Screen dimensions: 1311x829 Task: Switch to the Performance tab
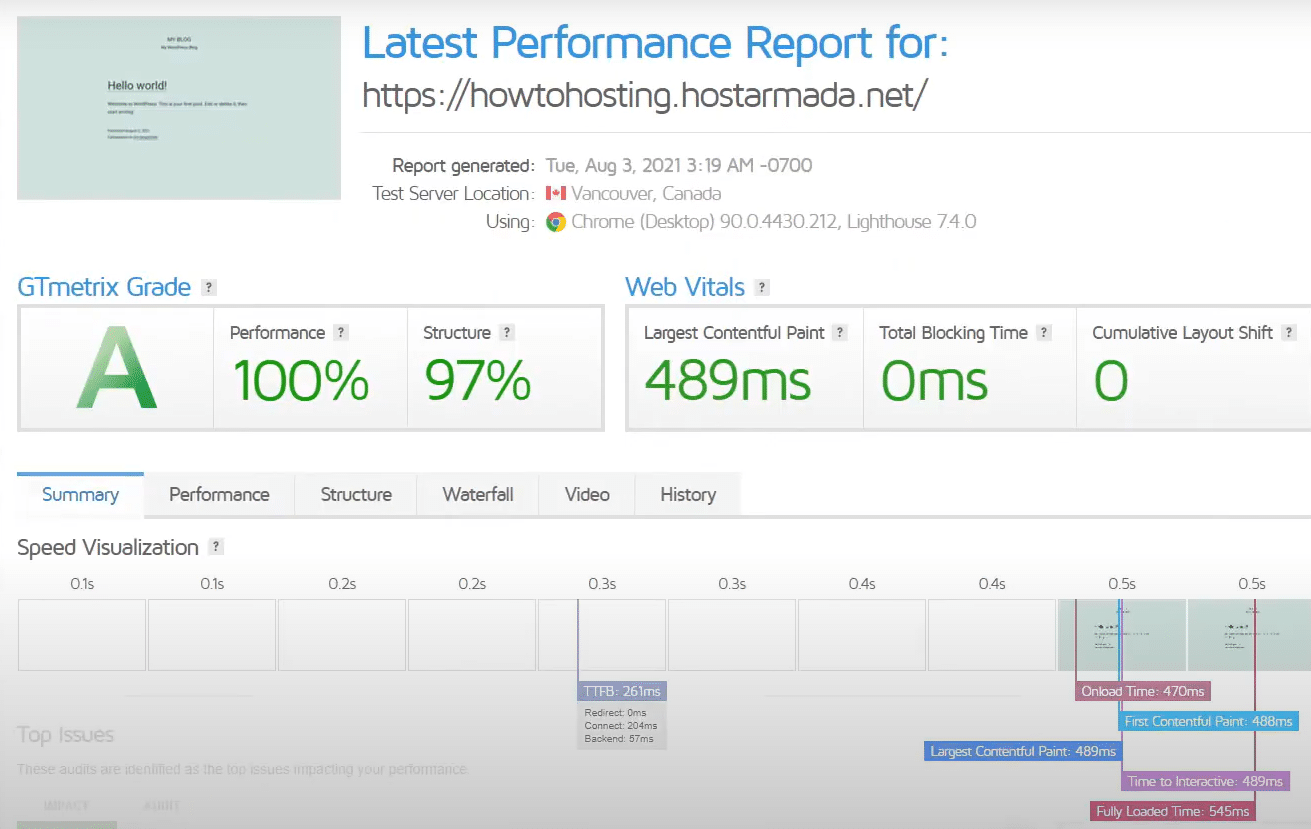click(x=219, y=494)
